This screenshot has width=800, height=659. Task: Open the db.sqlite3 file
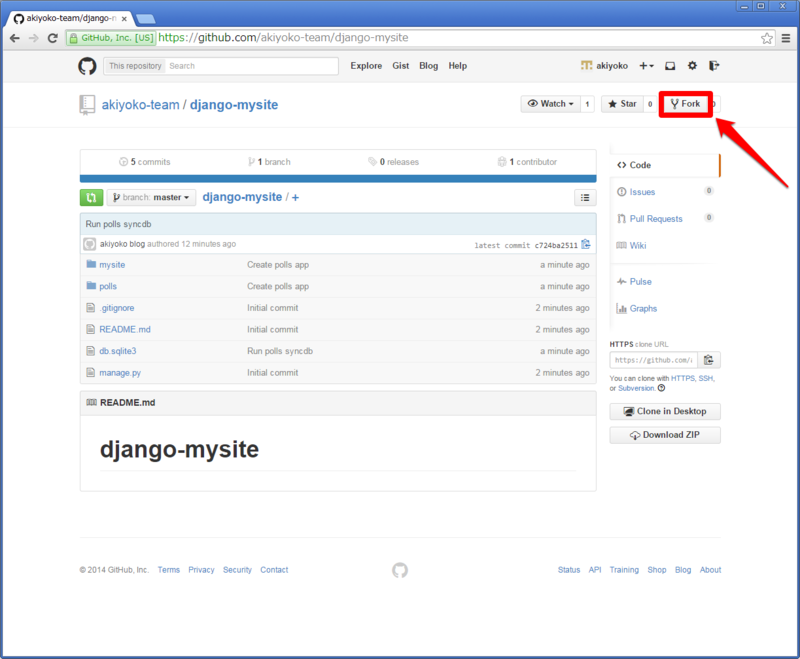(x=118, y=351)
